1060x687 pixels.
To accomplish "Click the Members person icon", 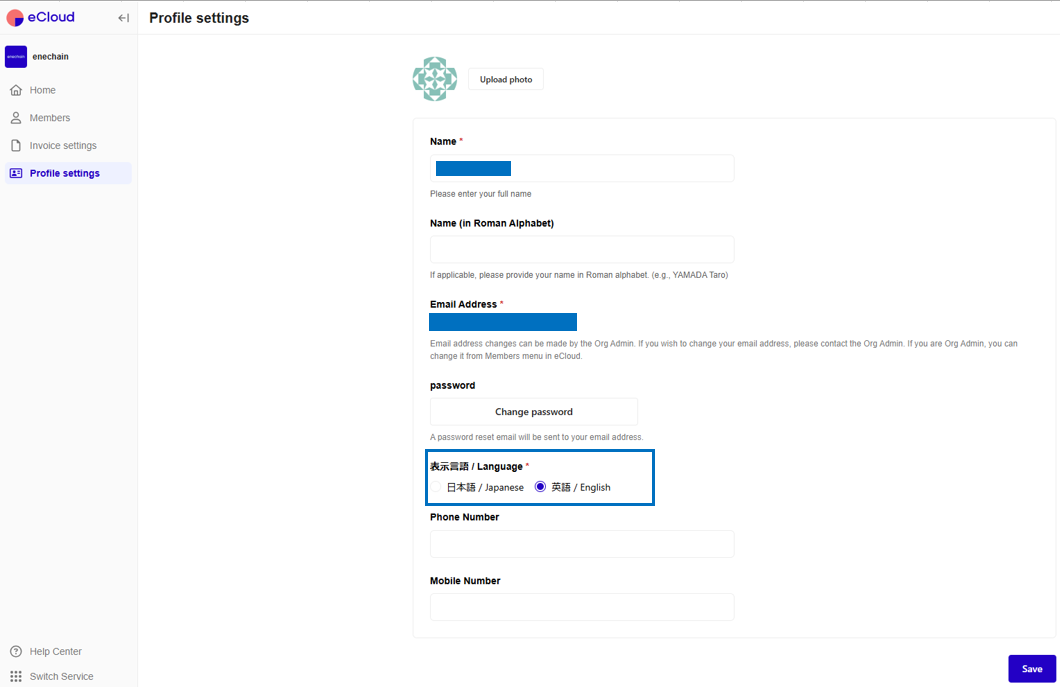I will pos(17,117).
